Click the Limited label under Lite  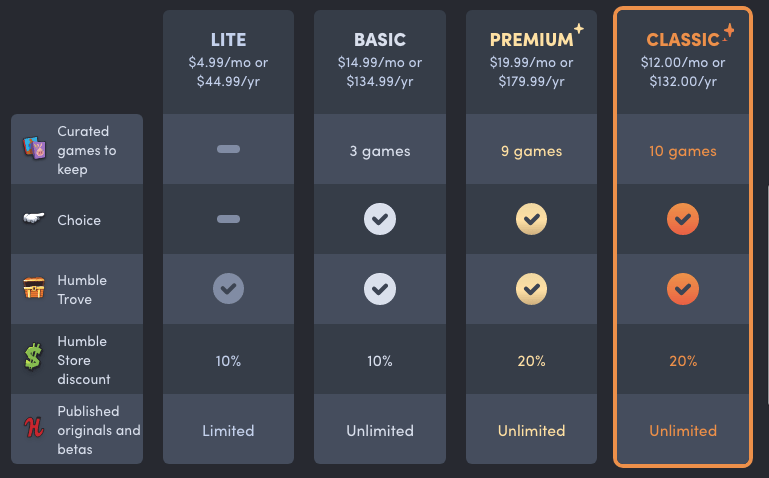[x=229, y=431]
